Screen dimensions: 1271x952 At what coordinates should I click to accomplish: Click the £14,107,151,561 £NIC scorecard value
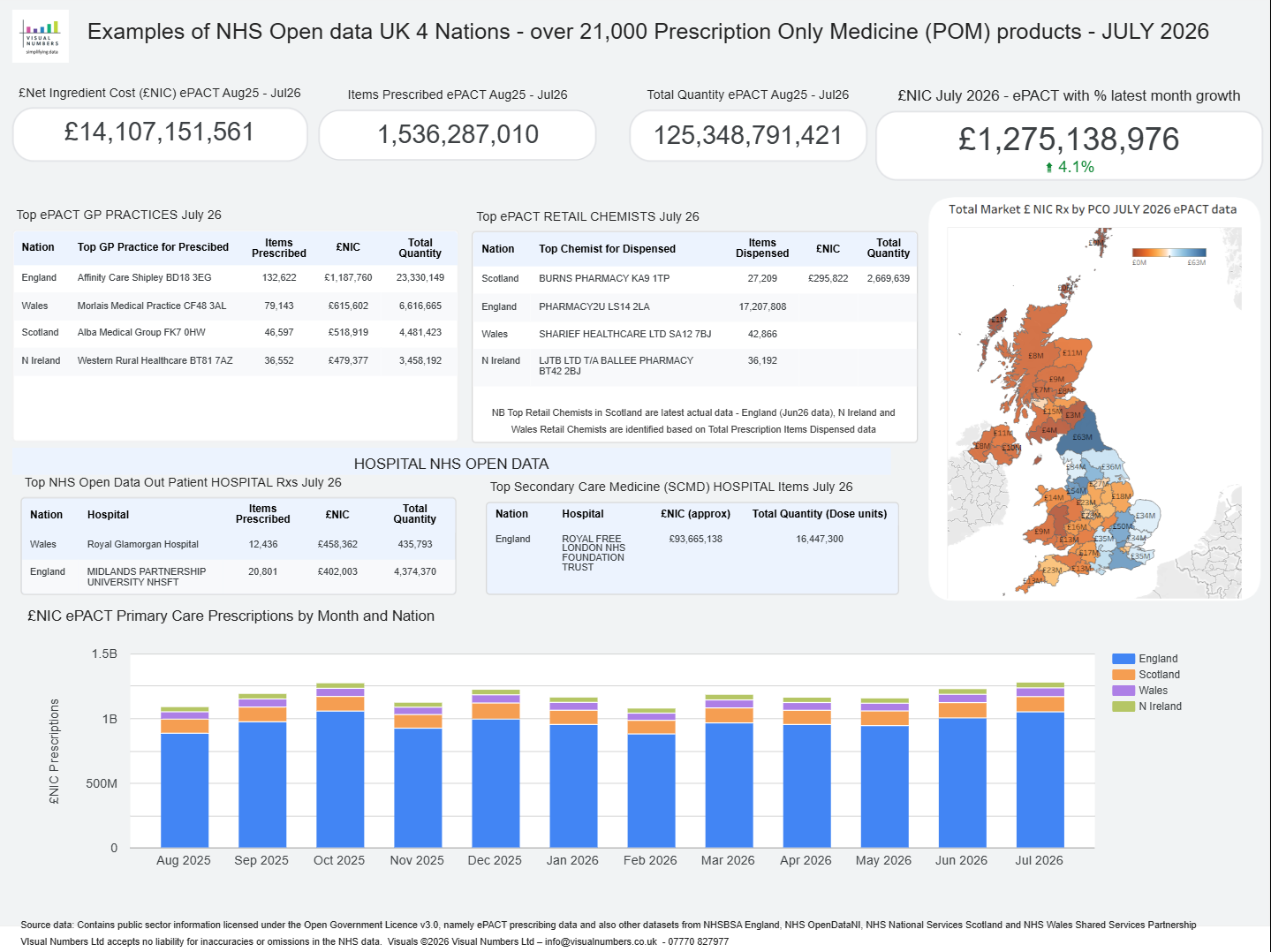click(x=160, y=132)
